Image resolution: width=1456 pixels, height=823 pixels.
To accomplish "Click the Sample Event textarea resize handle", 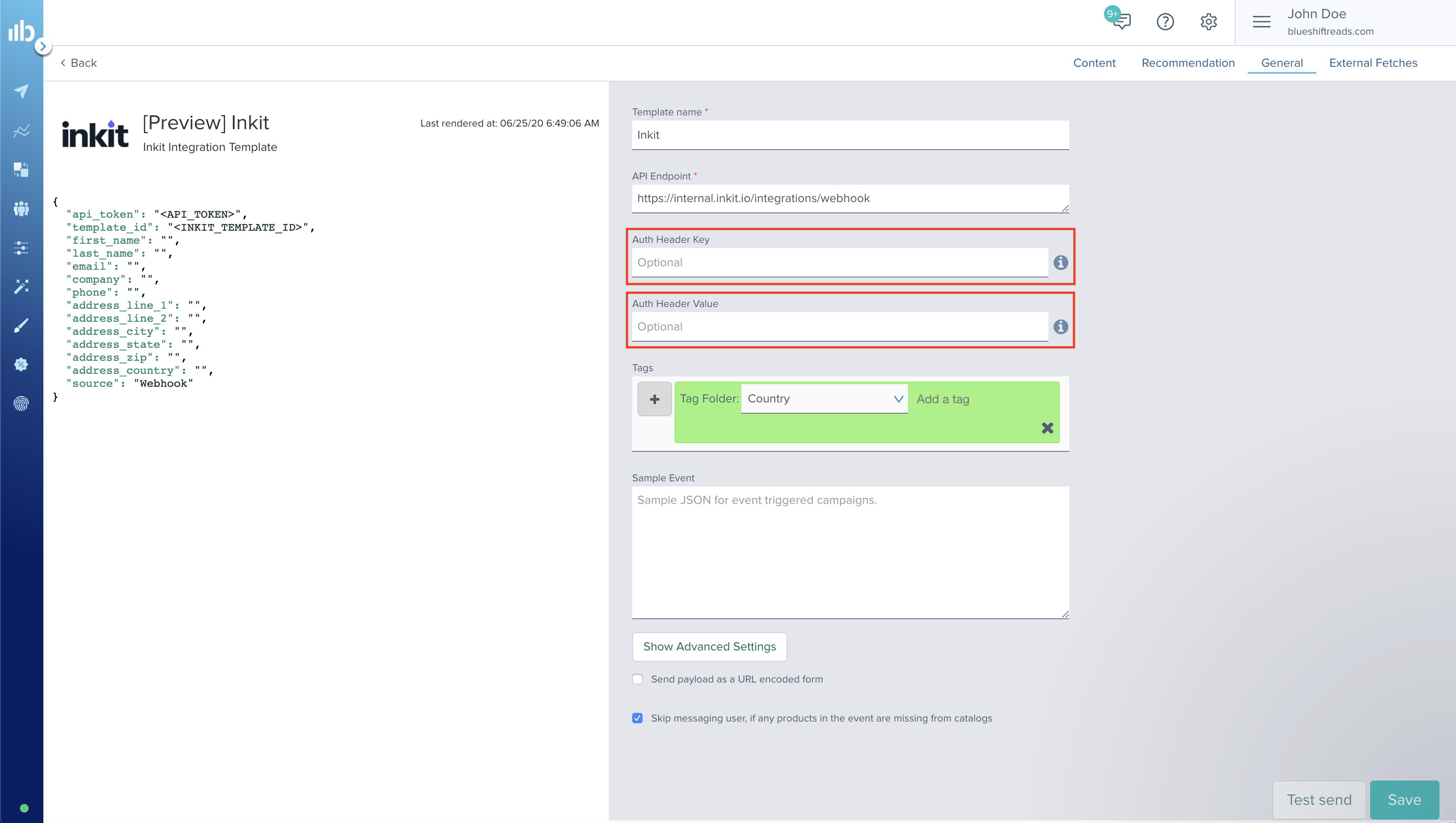I will point(1065,614).
